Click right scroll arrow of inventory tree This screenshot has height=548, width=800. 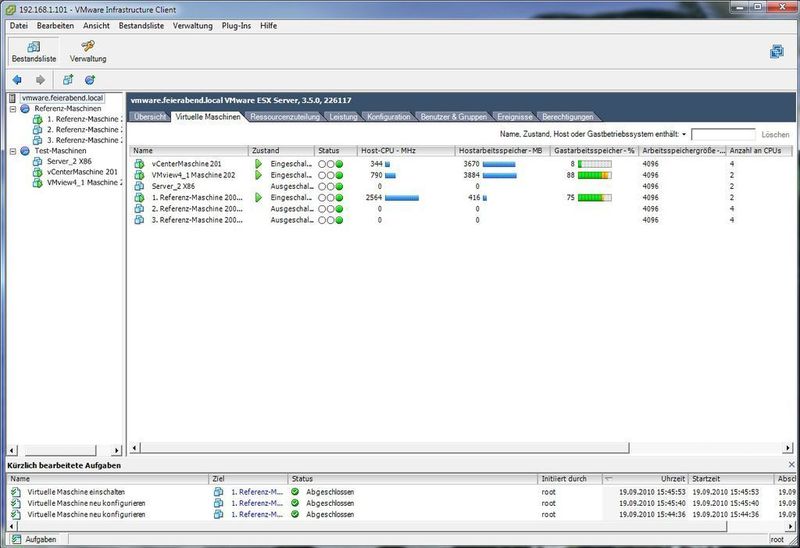click(x=116, y=451)
